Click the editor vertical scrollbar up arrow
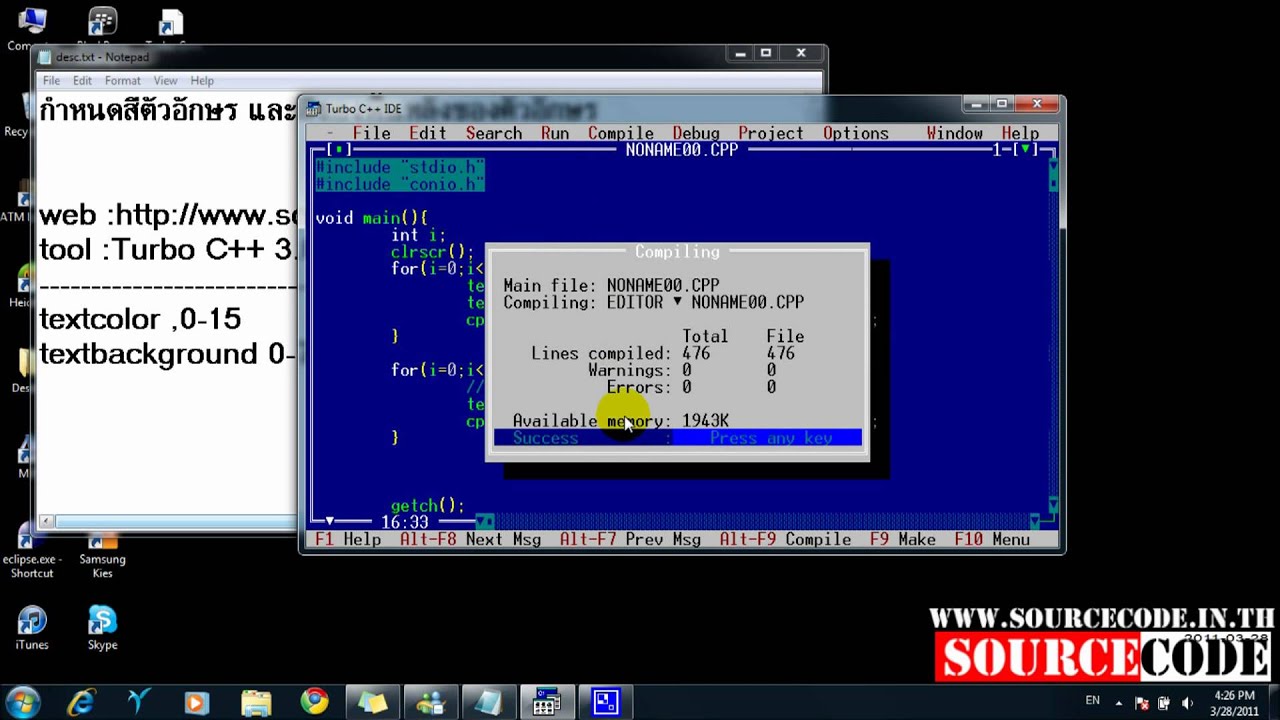Image resolution: width=1280 pixels, height=720 pixels. point(1053,167)
